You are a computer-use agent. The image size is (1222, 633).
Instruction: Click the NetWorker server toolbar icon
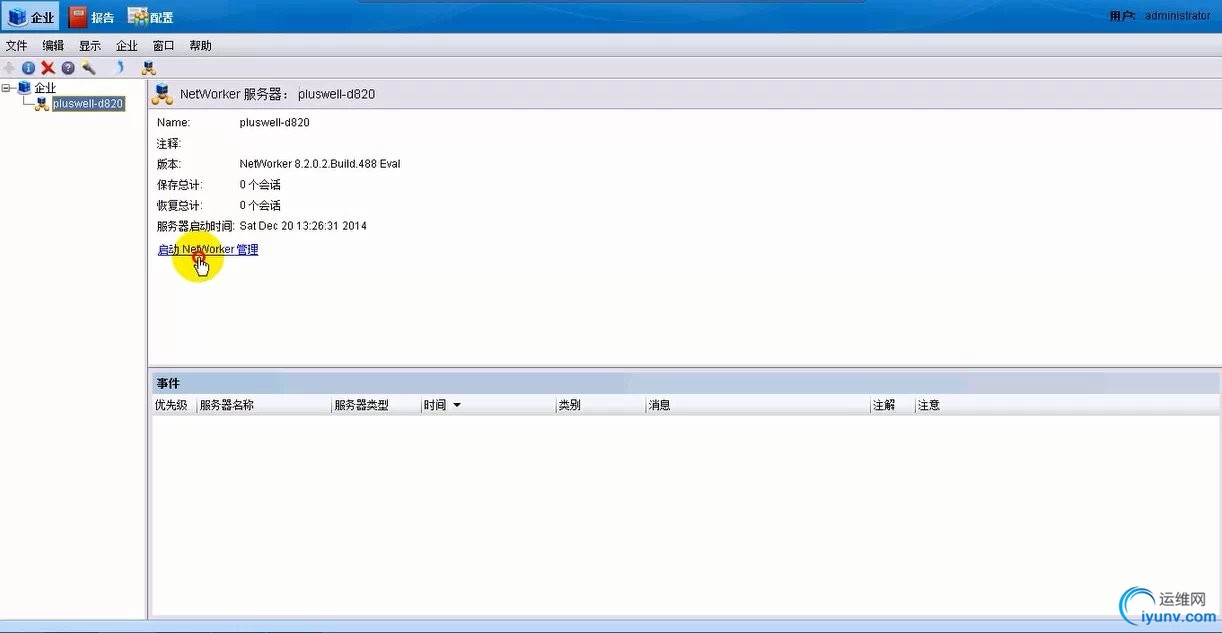pos(148,68)
